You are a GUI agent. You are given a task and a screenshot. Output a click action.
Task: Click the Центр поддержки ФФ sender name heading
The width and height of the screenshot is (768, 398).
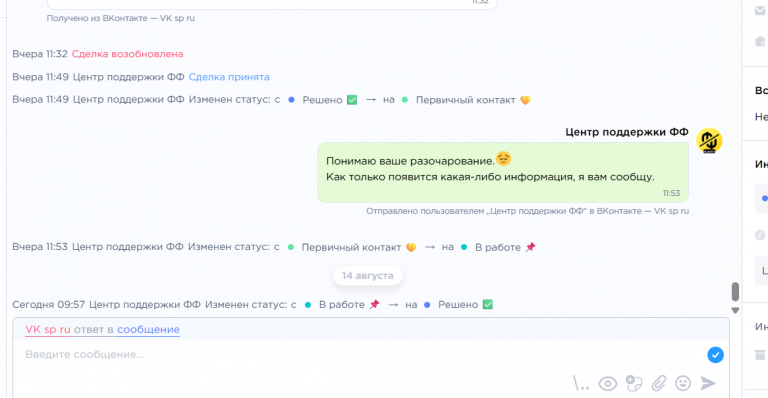pyautogui.click(x=626, y=132)
